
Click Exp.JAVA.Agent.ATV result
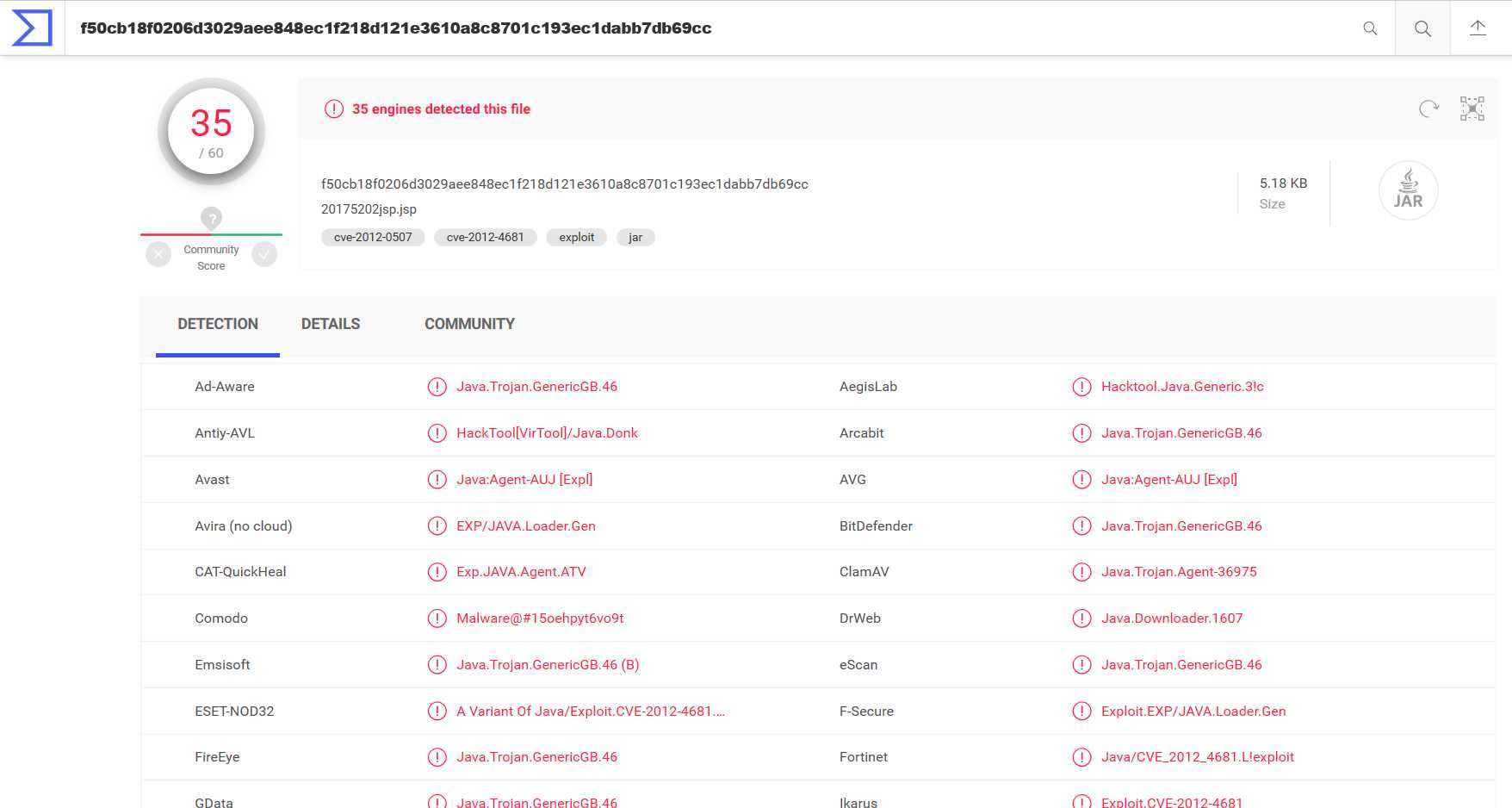(521, 572)
